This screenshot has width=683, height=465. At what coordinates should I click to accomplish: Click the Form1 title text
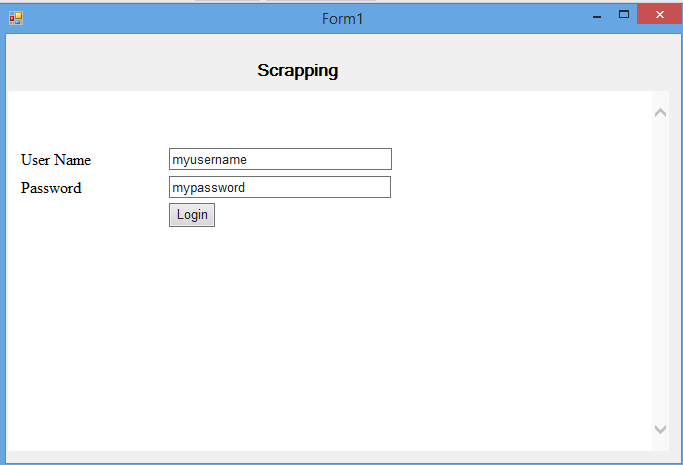pos(342,18)
